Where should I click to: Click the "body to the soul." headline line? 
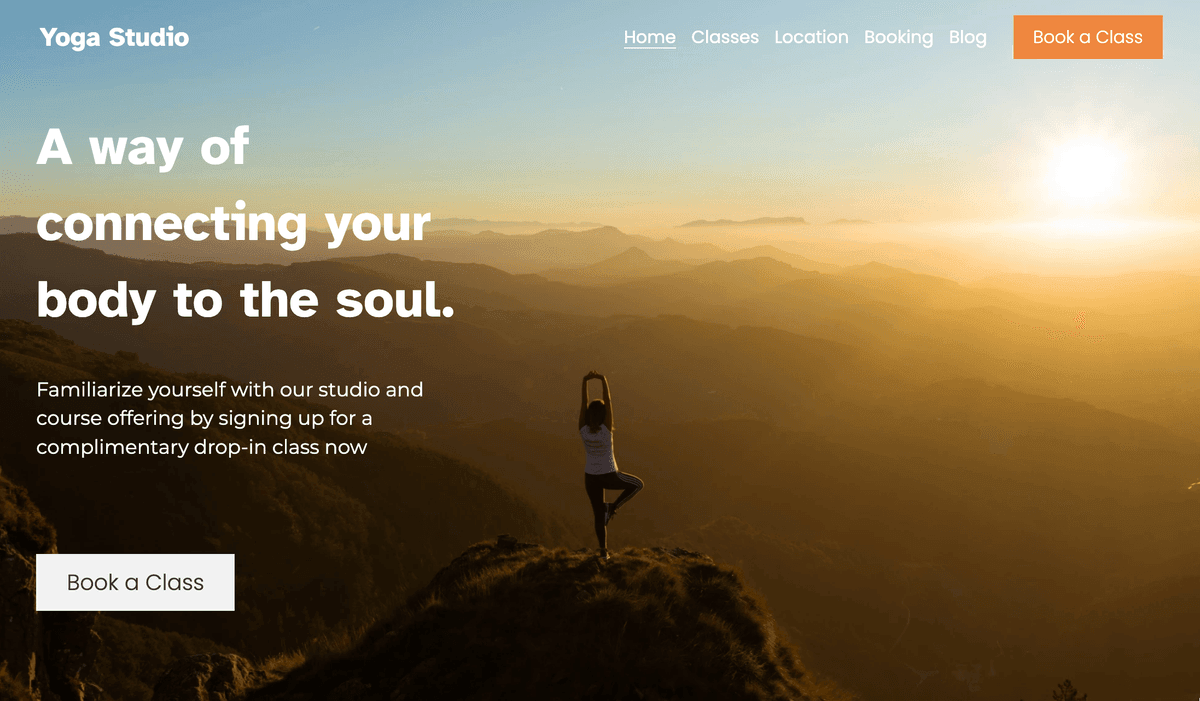point(245,300)
